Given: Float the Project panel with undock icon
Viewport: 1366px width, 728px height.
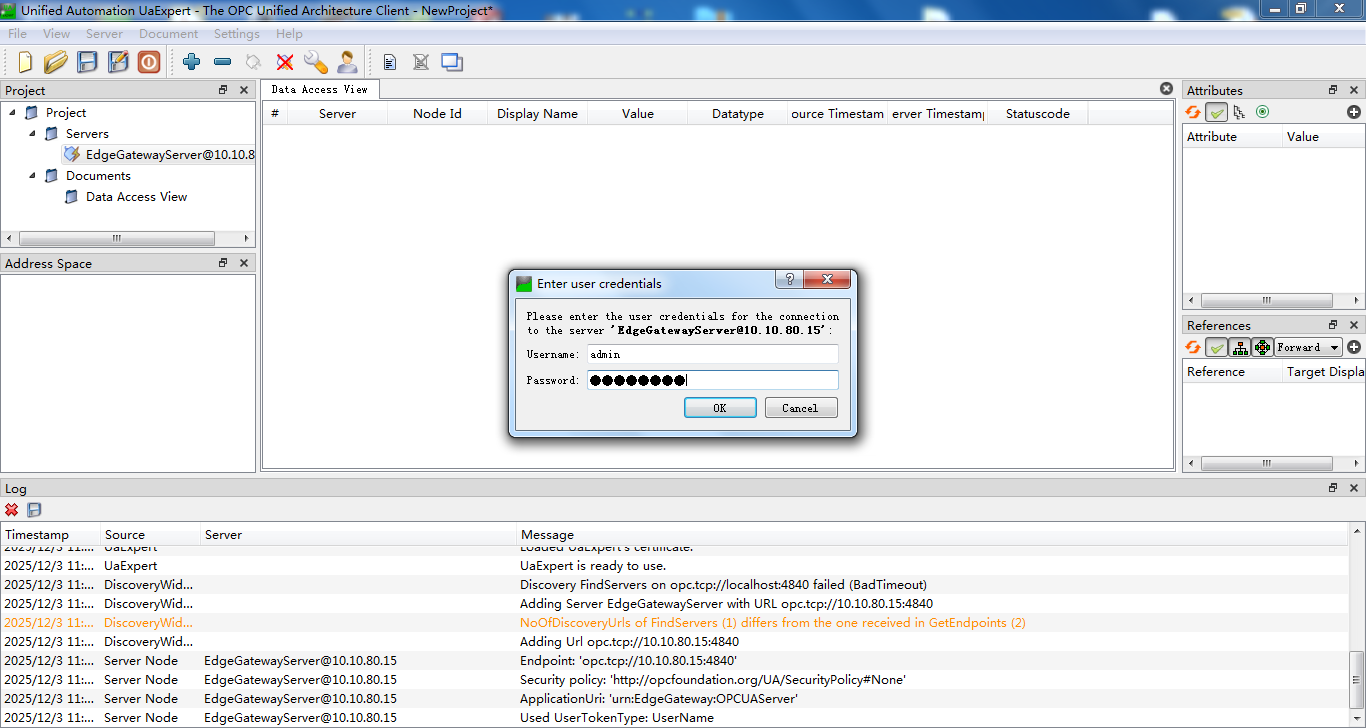Looking at the screenshot, I should tap(223, 90).
